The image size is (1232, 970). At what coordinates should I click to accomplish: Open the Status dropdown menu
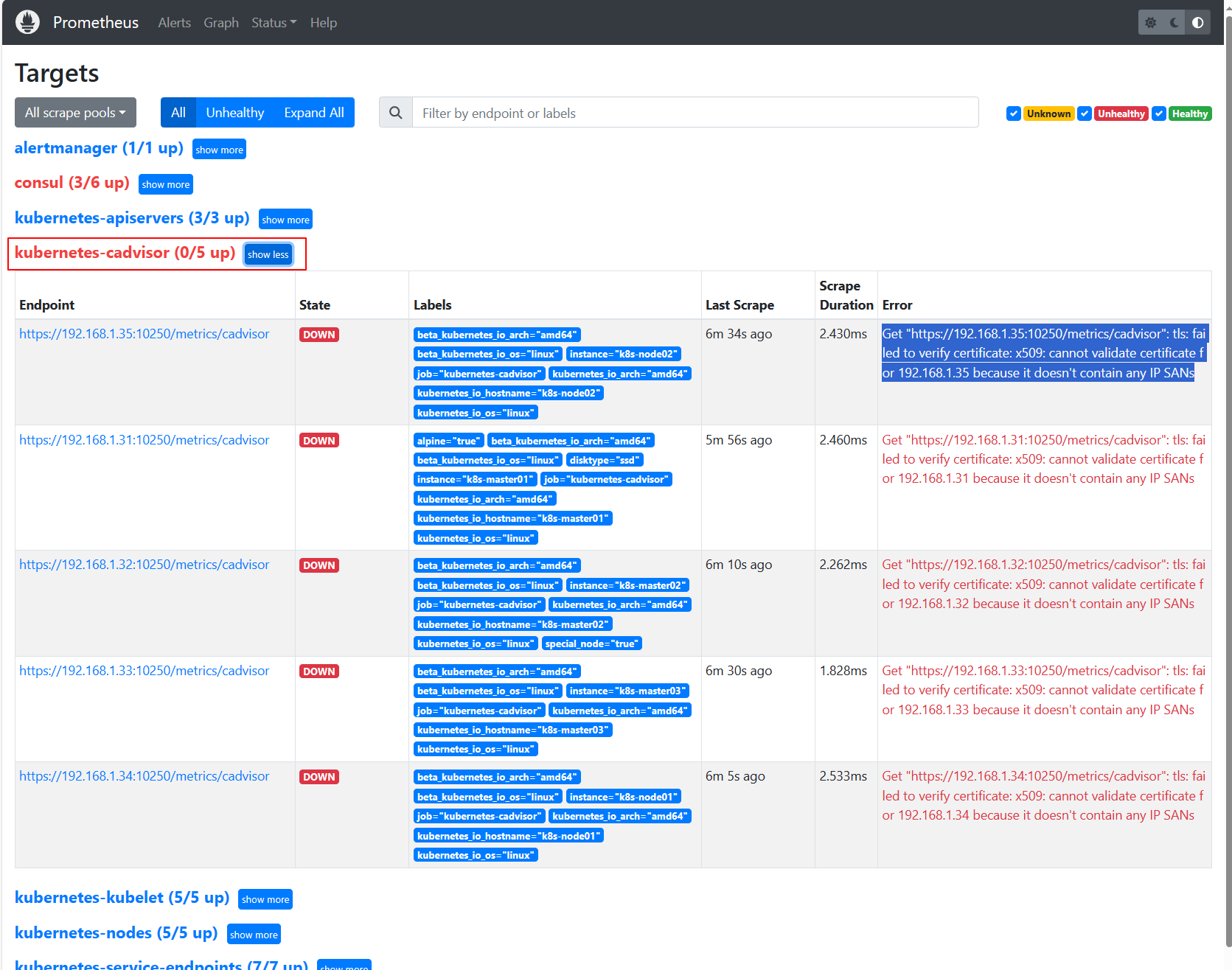[274, 23]
